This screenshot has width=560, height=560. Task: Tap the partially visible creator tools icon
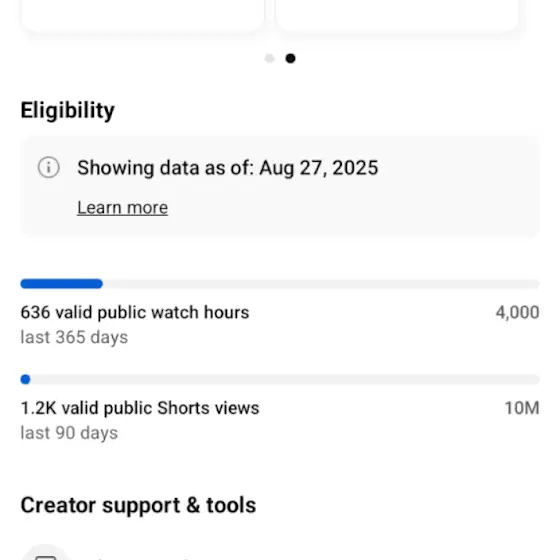(45, 552)
